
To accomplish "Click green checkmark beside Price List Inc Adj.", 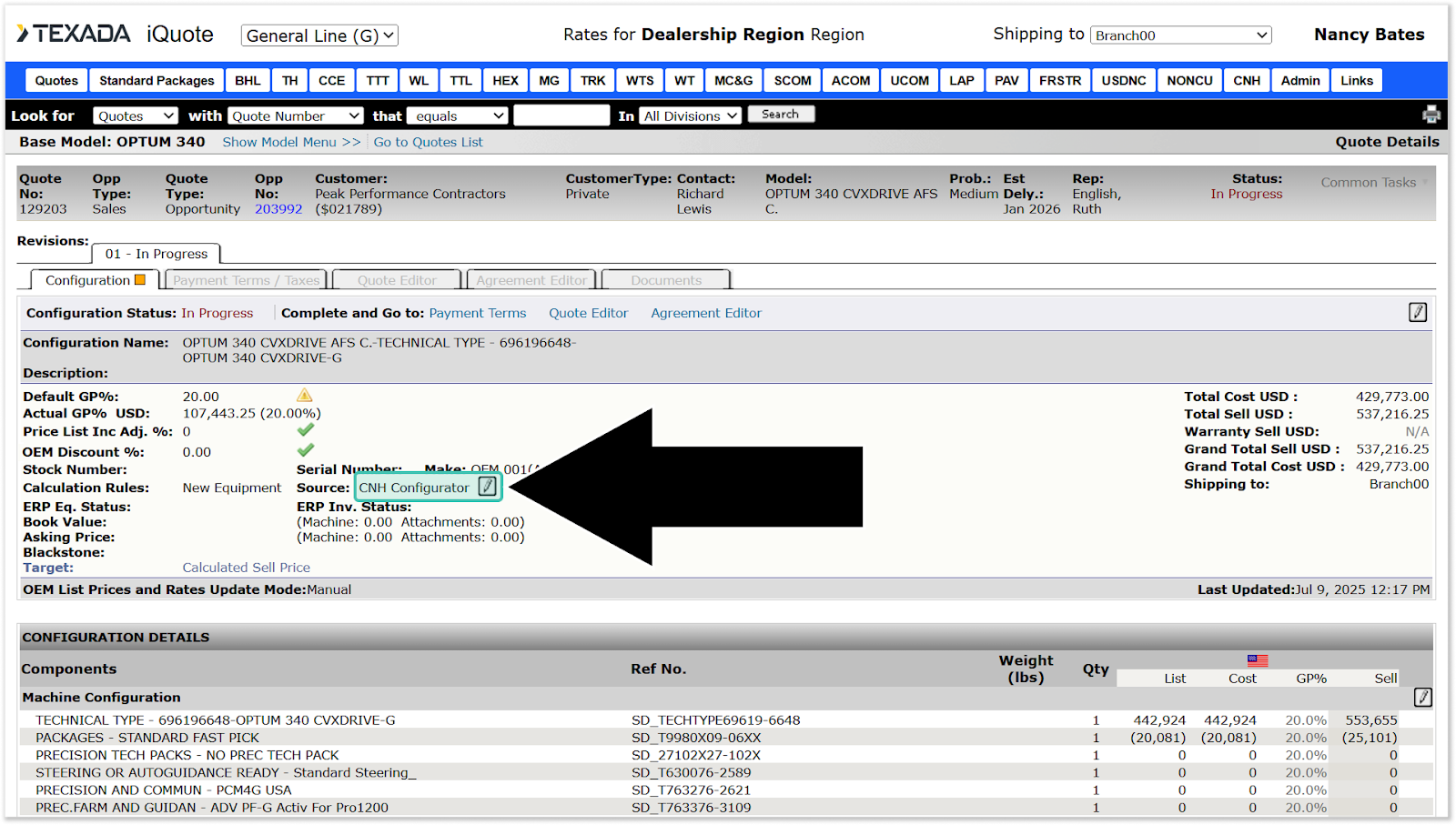I will click(x=306, y=429).
